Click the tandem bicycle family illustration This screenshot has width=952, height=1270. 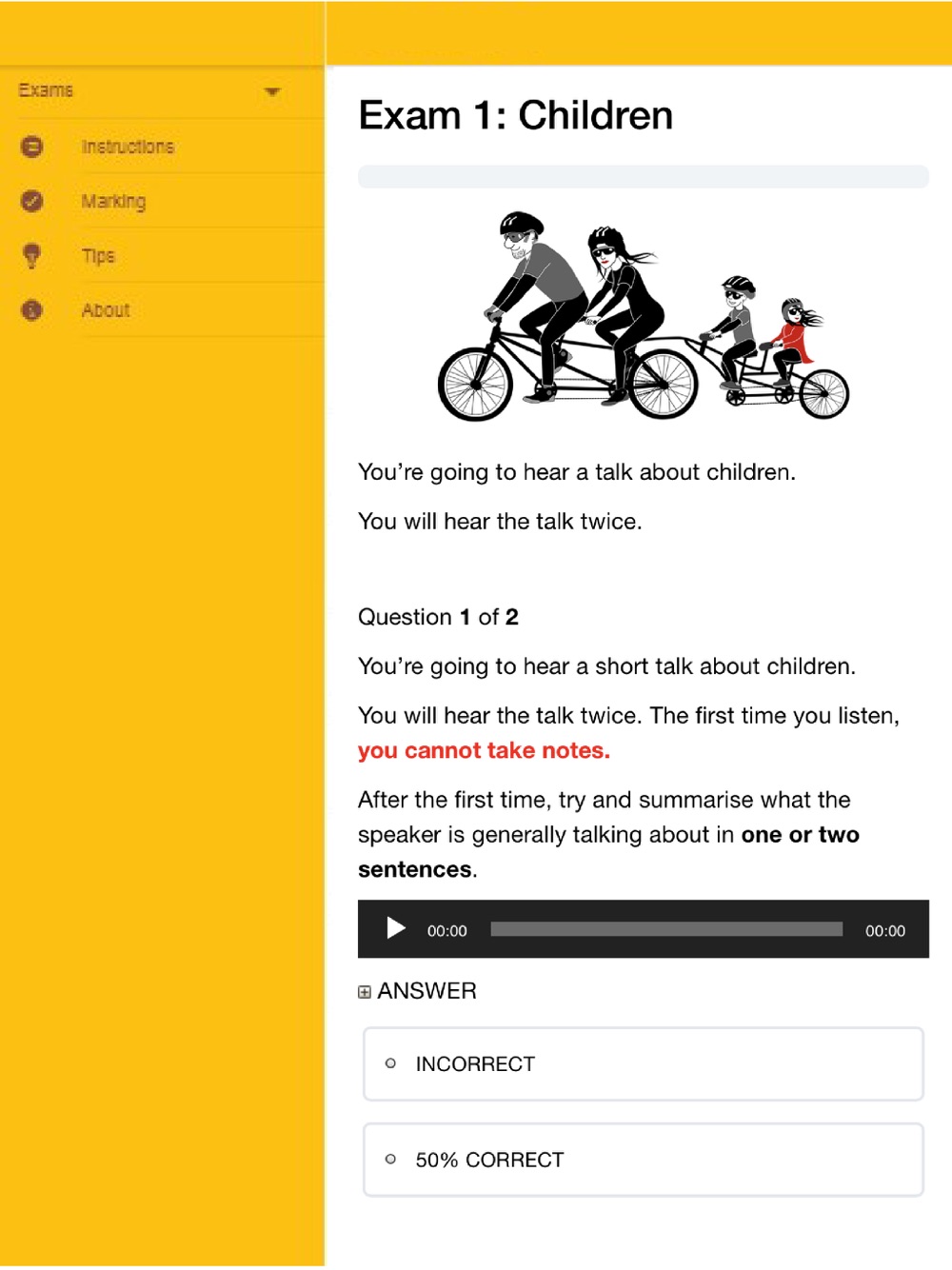[644, 316]
